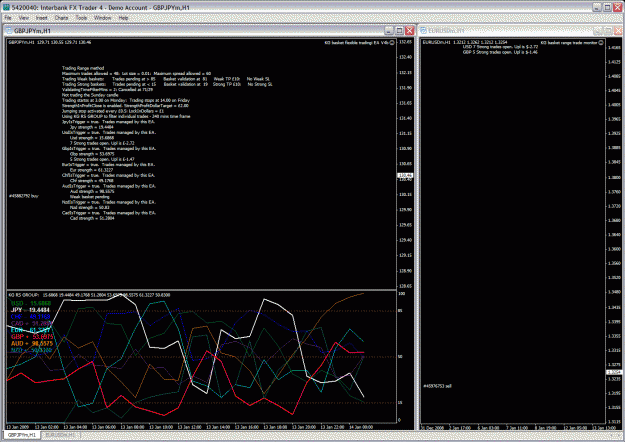Viewport: 625px width, 442px height.
Task: Click the EURUSDm,H1 chart window icon
Action: 424,31
